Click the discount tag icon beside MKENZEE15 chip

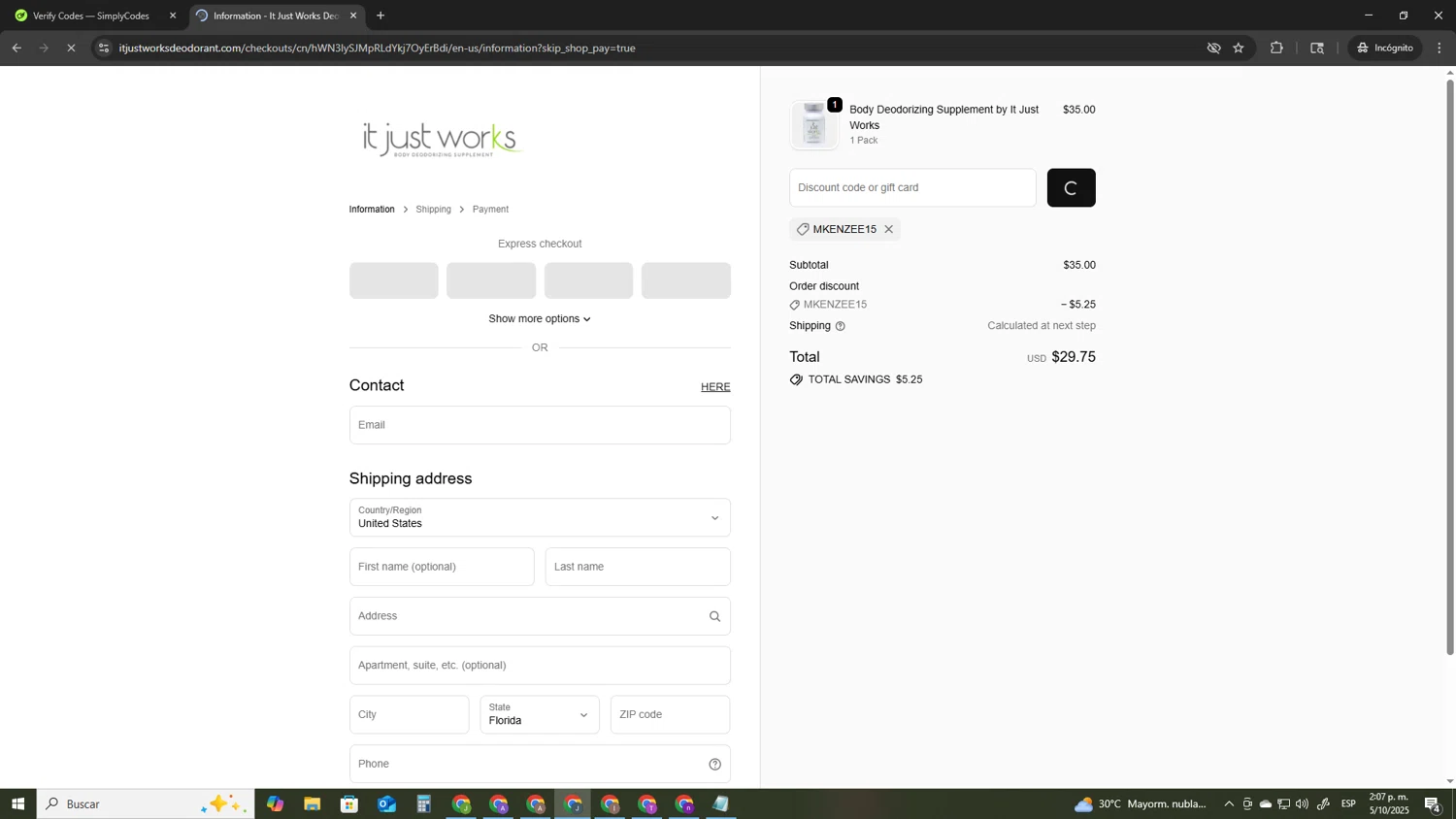pyautogui.click(x=803, y=230)
